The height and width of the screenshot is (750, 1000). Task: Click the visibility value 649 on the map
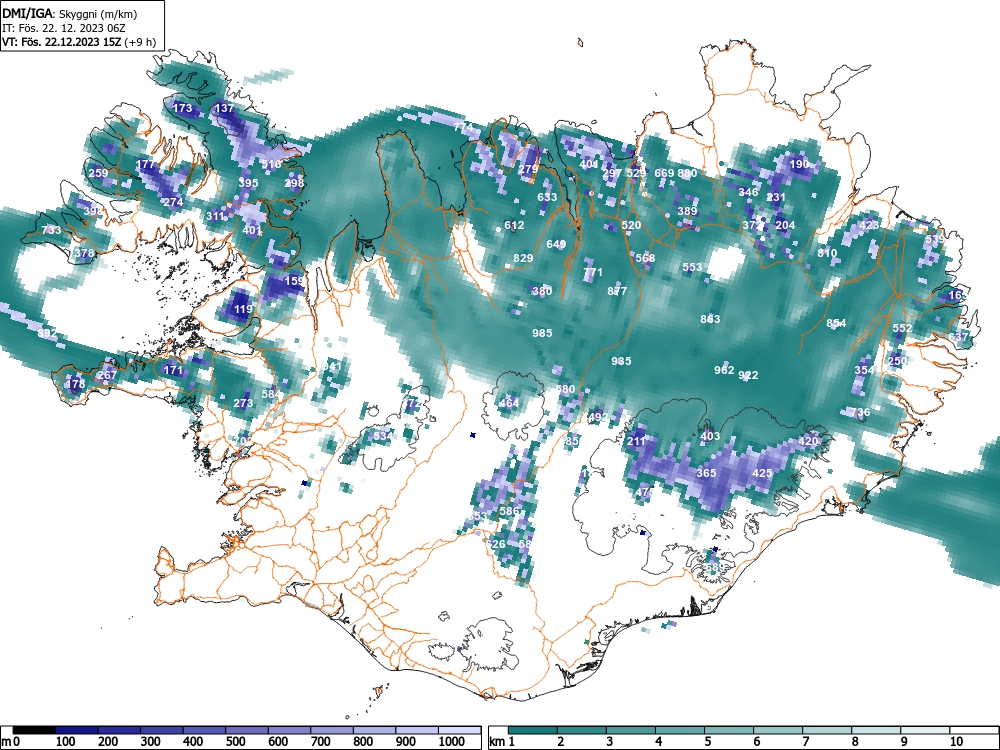[556, 244]
